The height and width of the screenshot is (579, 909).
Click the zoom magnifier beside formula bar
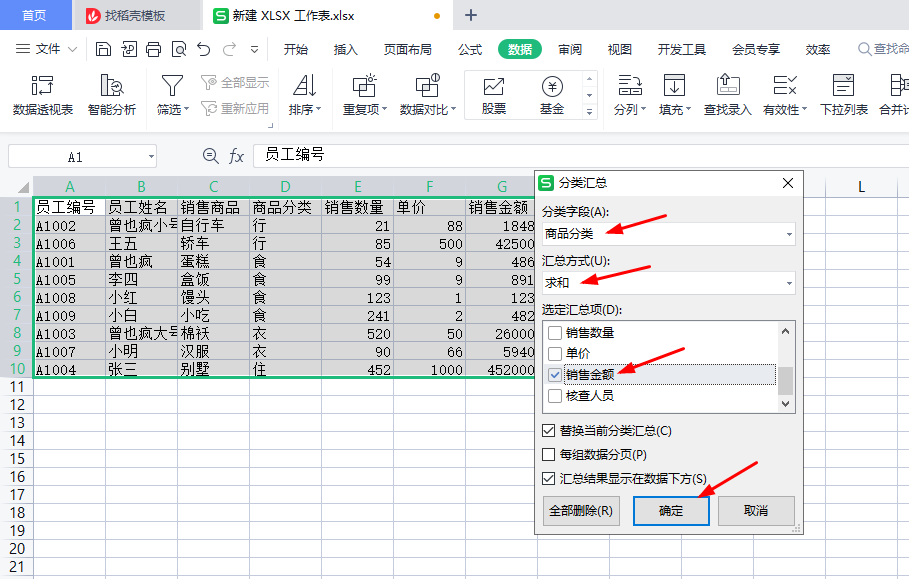pyautogui.click(x=210, y=156)
